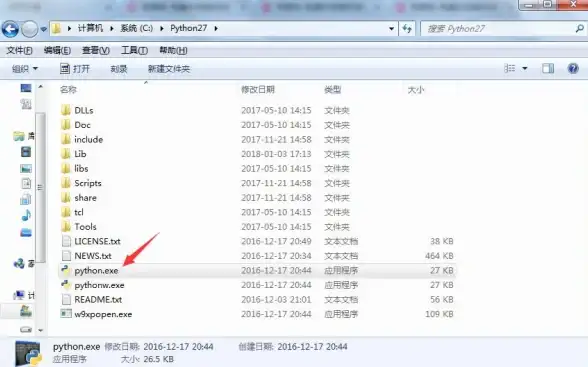
Task: Click the pythonw.exe file name
Action: click(99, 285)
